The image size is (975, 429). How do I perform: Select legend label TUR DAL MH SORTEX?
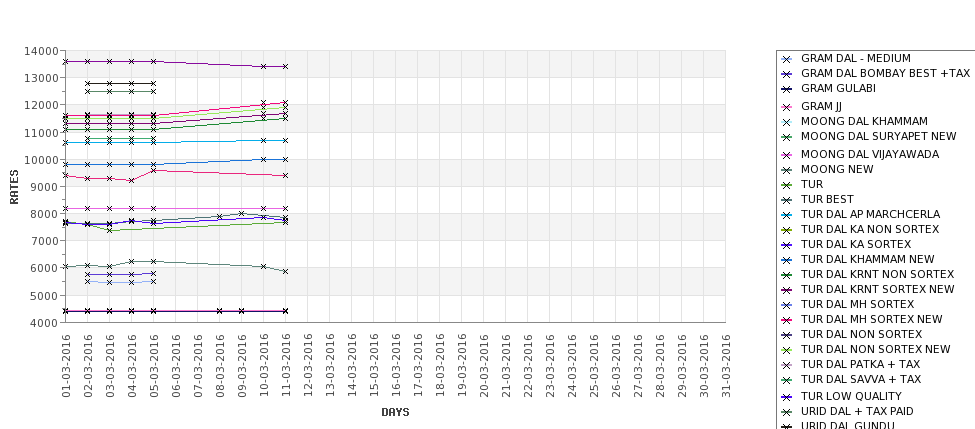pos(857,304)
